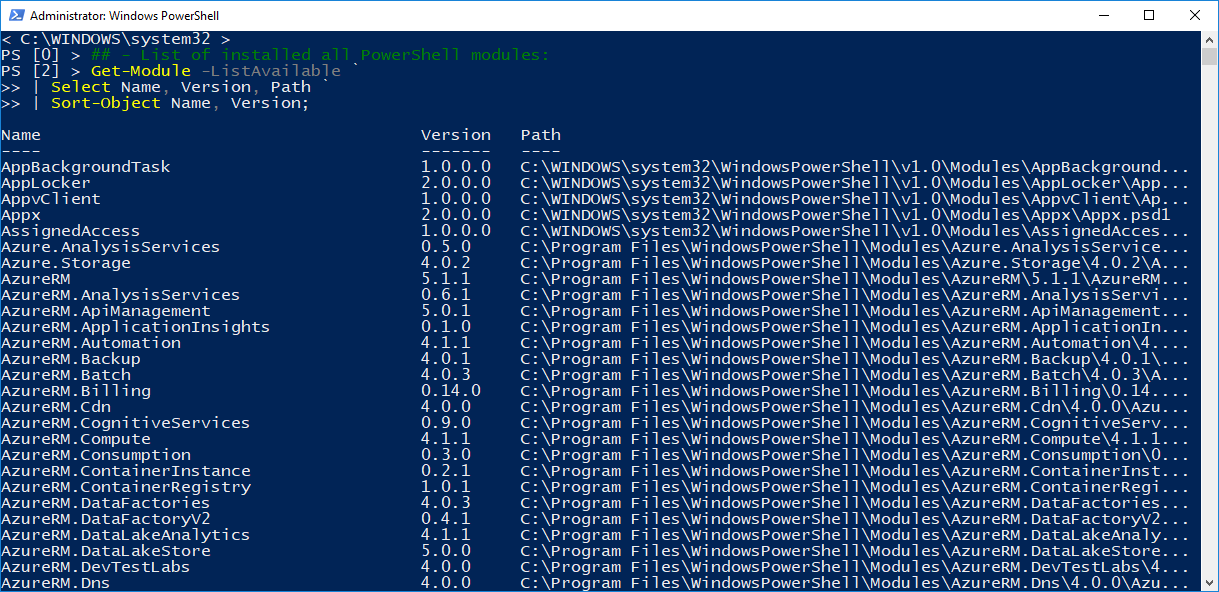Click the AzureRM.ContainerInstance module name
This screenshot has height=592, width=1219.
tap(126, 471)
